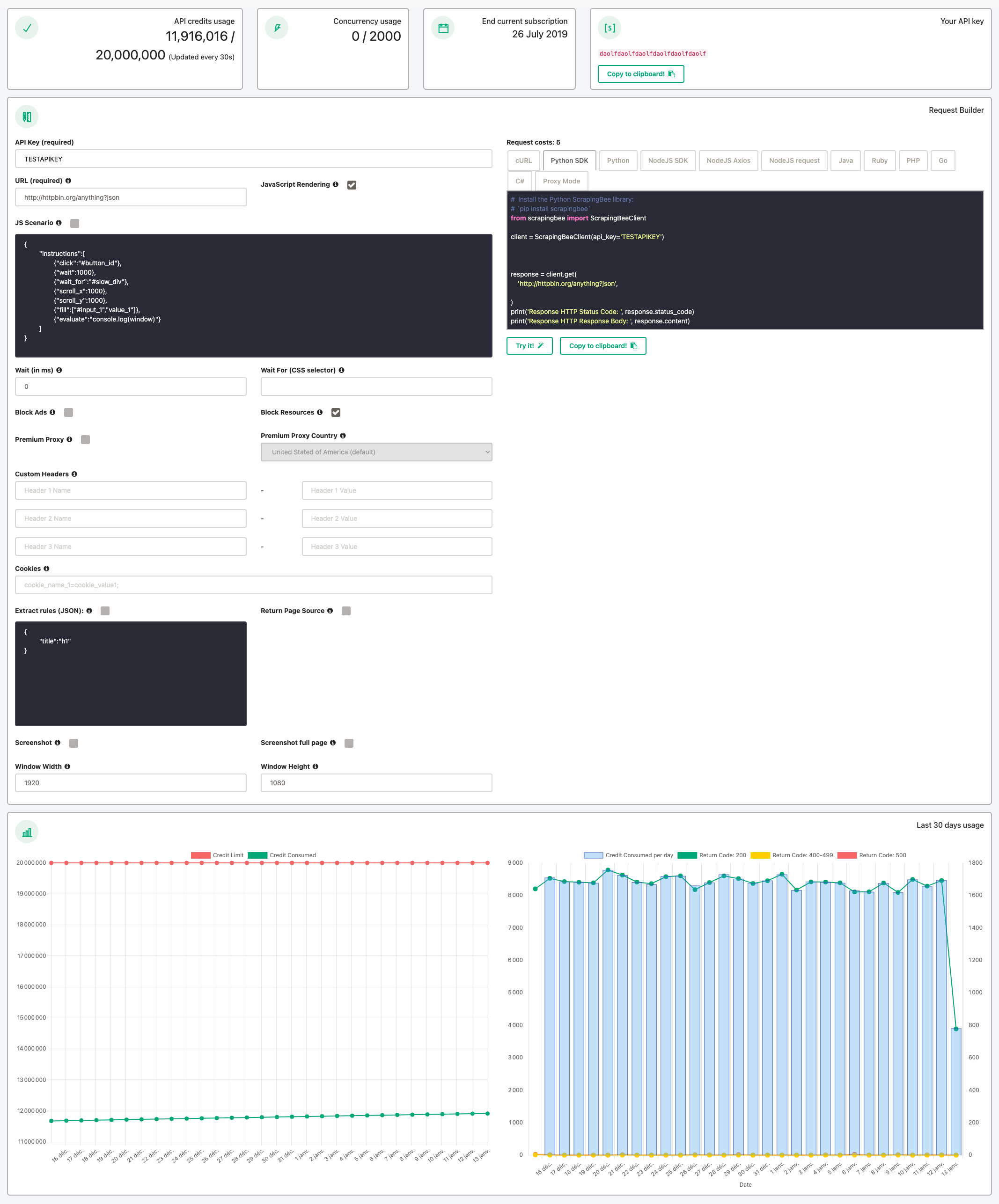This screenshot has height=1204, width=999.
Task: Click the info icon beside Screenshot full page
Action: pyautogui.click(x=333, y=743)
